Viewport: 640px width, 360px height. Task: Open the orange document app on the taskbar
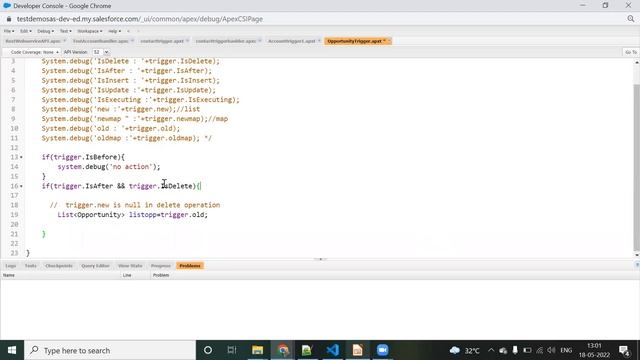[358, 350]
